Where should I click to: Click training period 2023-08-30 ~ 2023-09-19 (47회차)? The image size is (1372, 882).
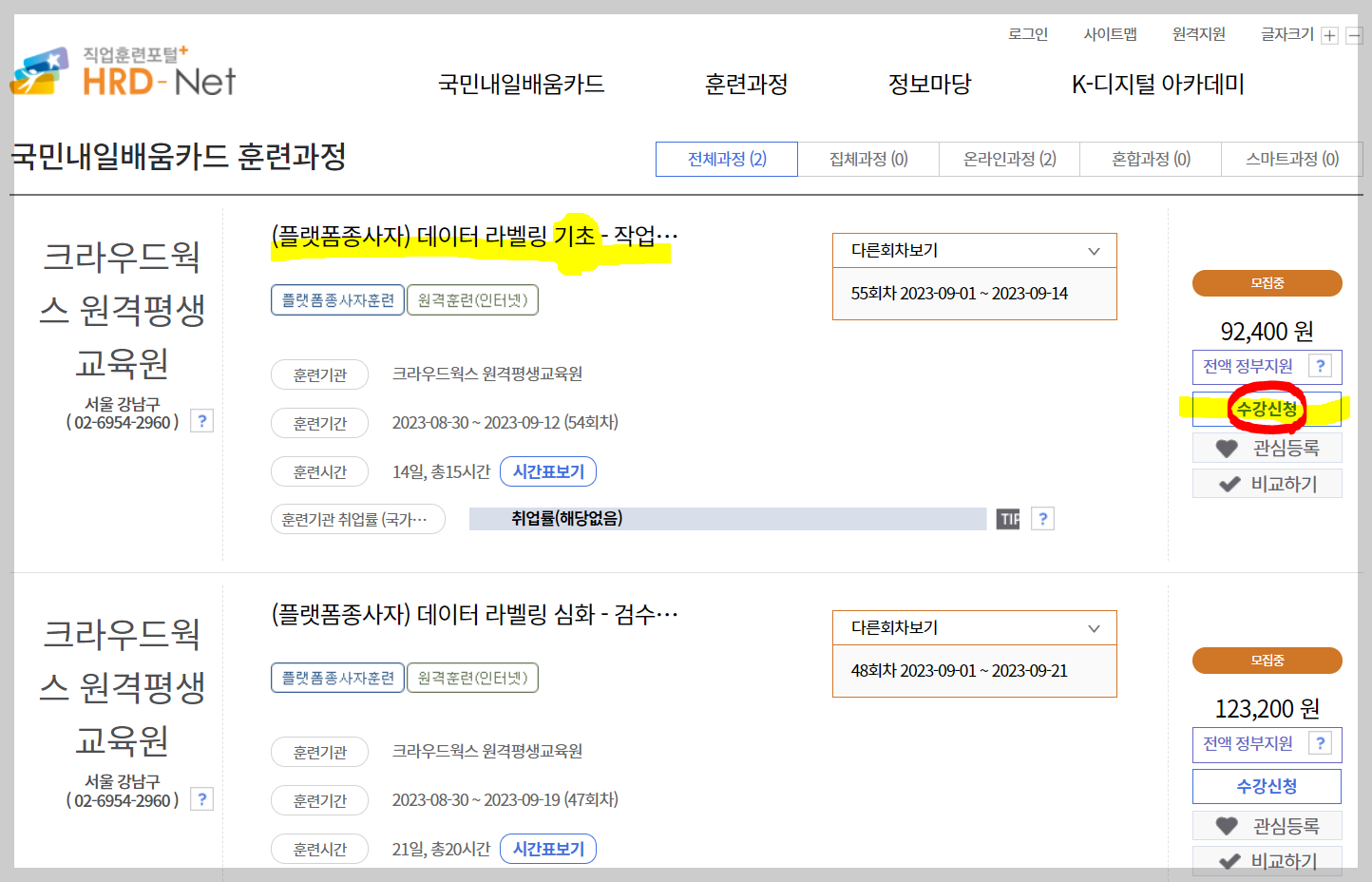(505, 799)
